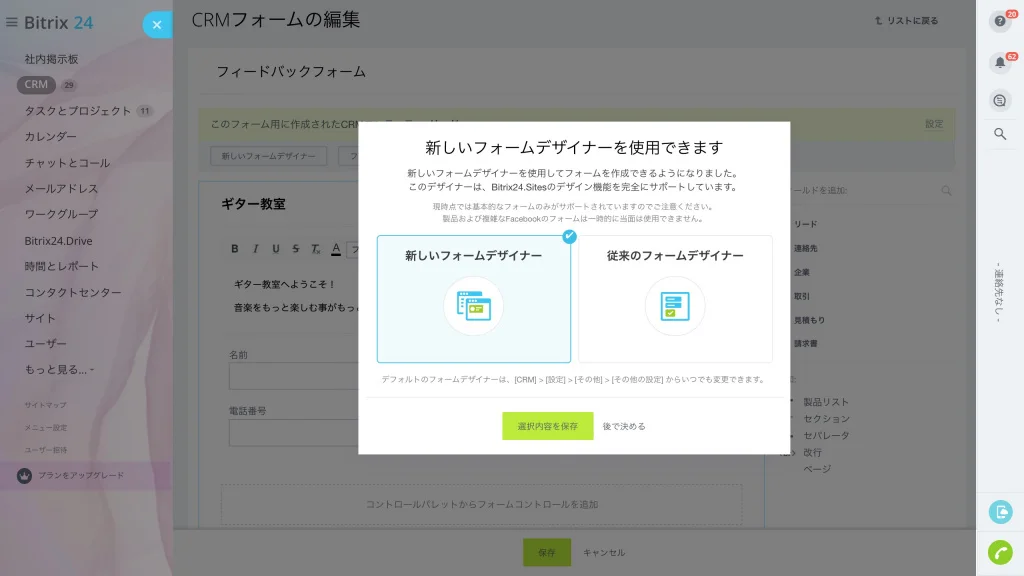Image resolution: width=1024 pixels, height=576 pixels.
Task: Click the search magnifier in right panel
Action: point(1000,134)
